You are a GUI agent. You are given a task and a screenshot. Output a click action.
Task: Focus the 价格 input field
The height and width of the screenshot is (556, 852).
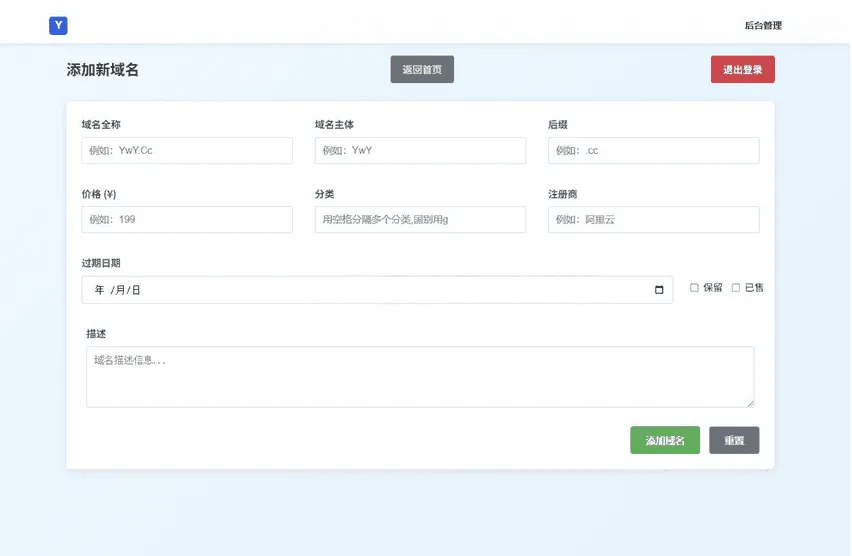(187, 220)
